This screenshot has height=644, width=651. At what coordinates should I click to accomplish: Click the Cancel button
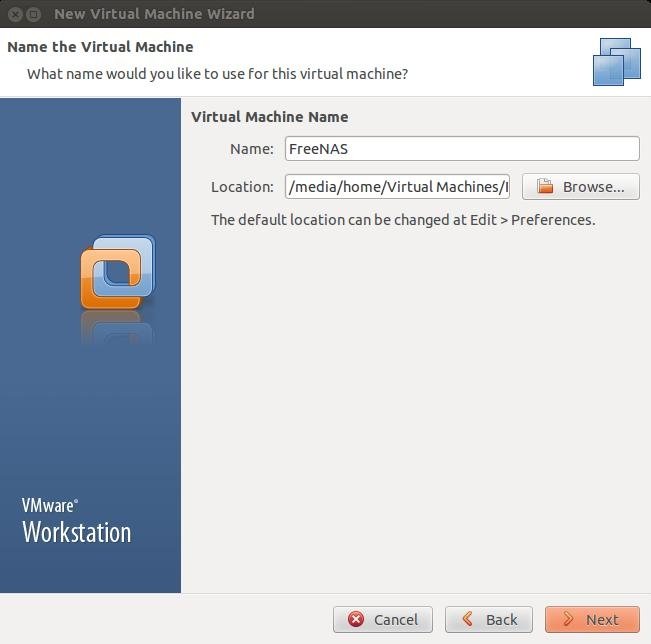pos(383,620)
